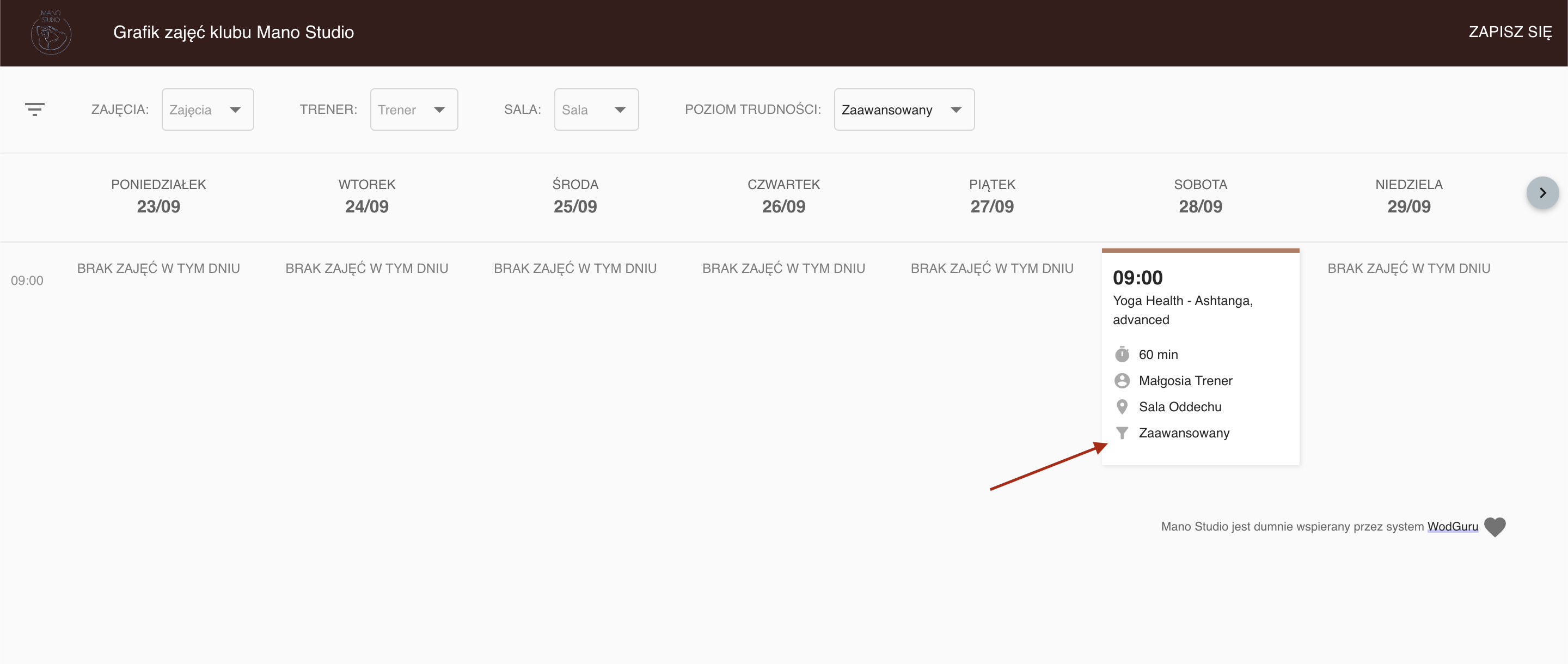Click the funnel icon beside Zaawansowany
1568x664 pixels.
[1122, 433]
